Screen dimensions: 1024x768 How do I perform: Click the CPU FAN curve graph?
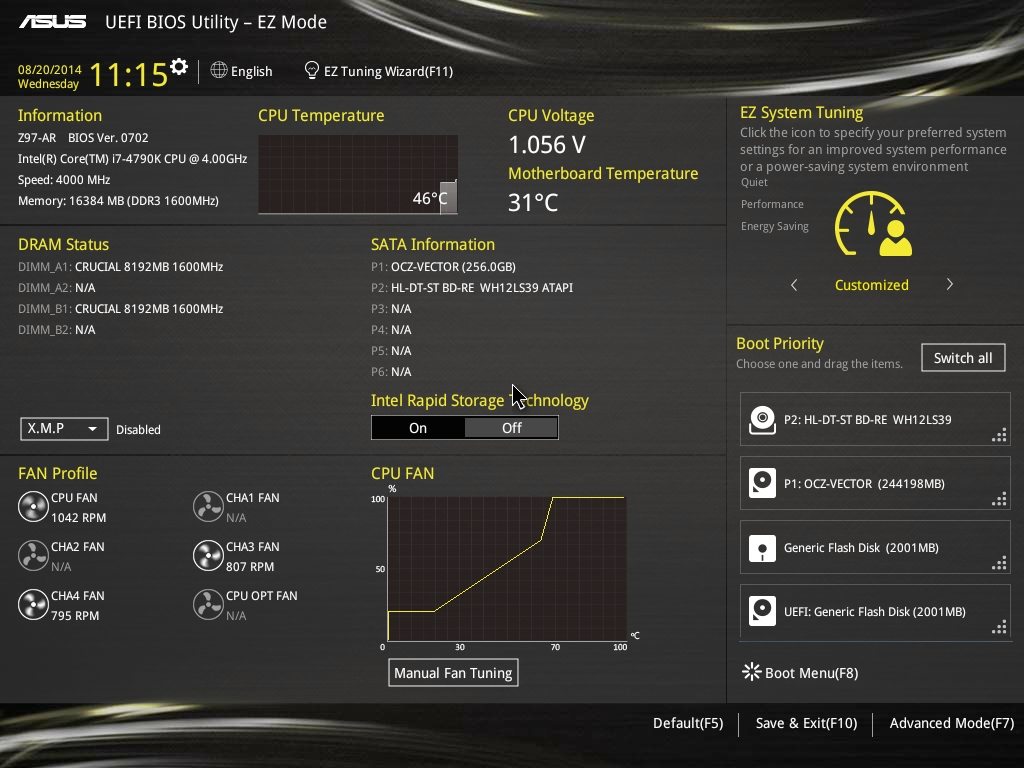tap(507, 569)
